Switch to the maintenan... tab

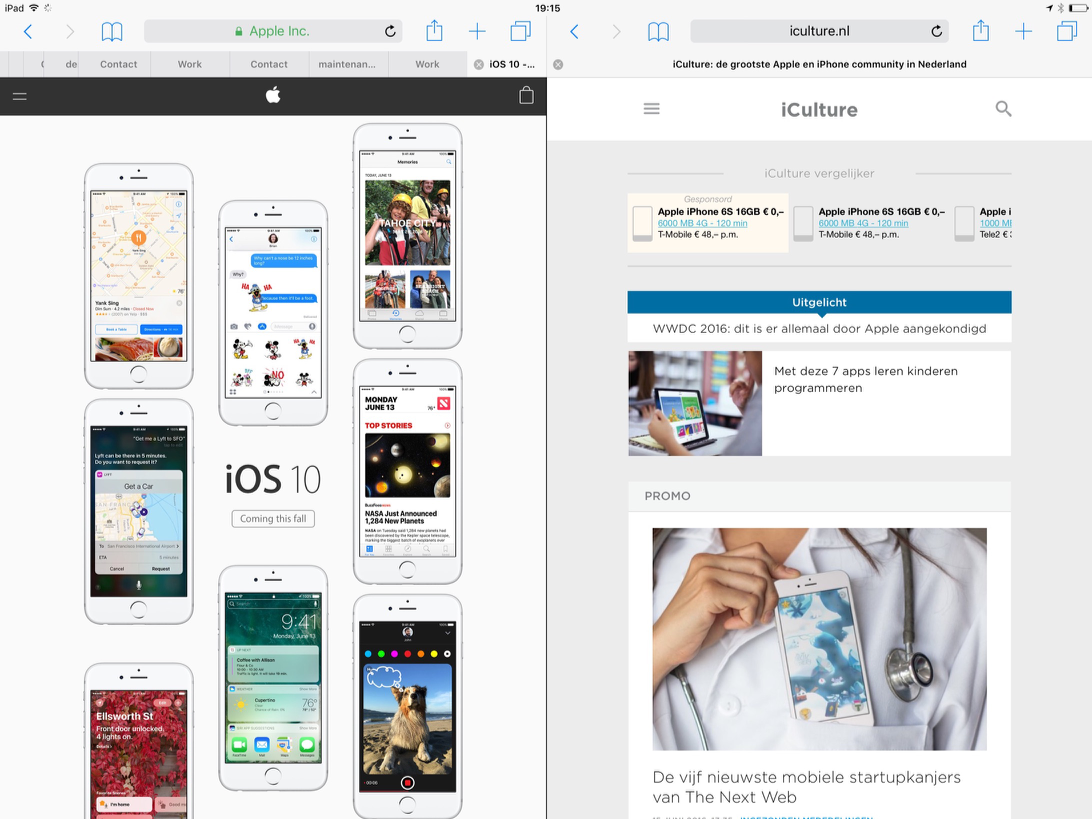347,64
